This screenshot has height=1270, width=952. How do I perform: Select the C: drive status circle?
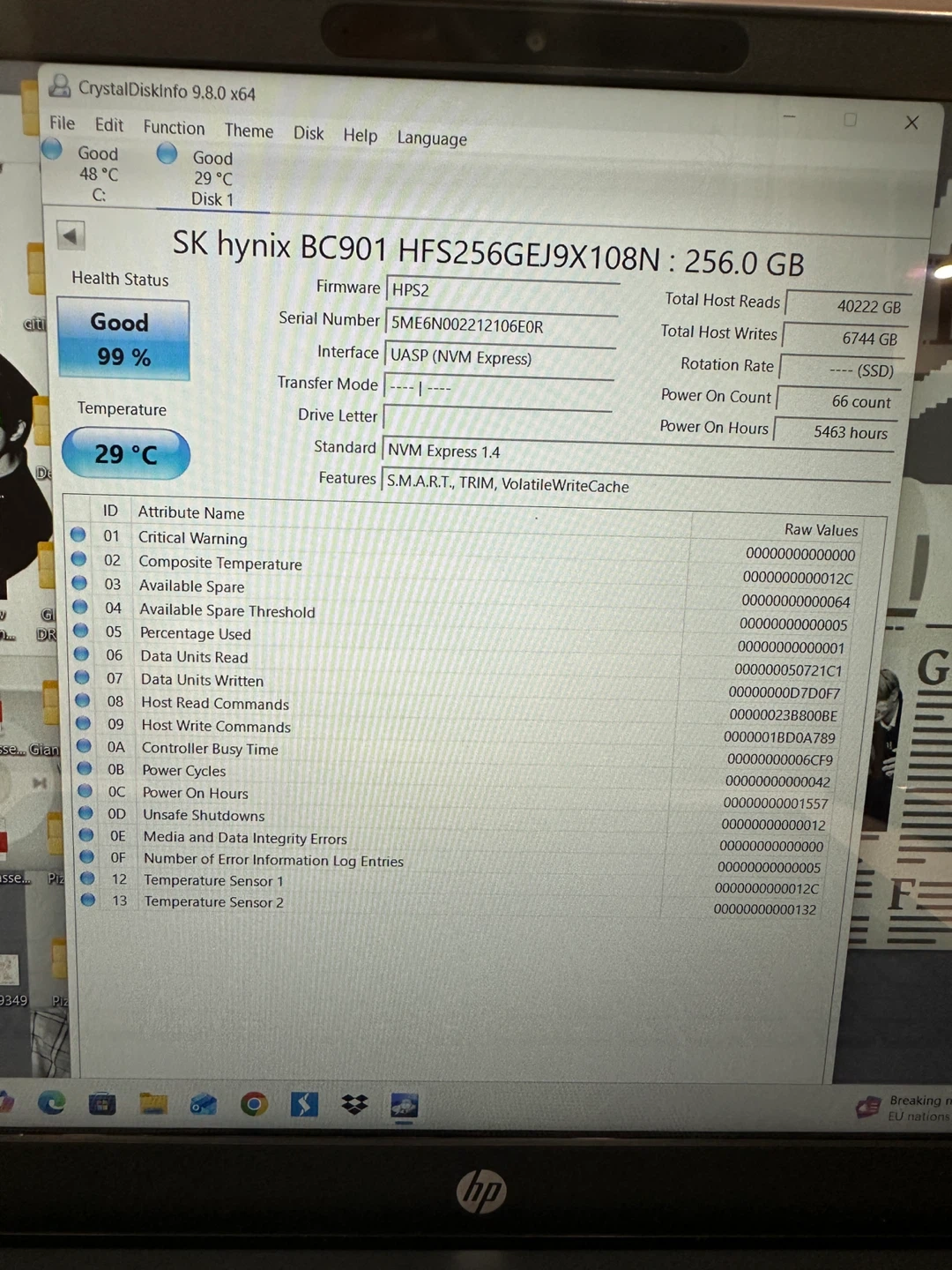click(53, 149)
